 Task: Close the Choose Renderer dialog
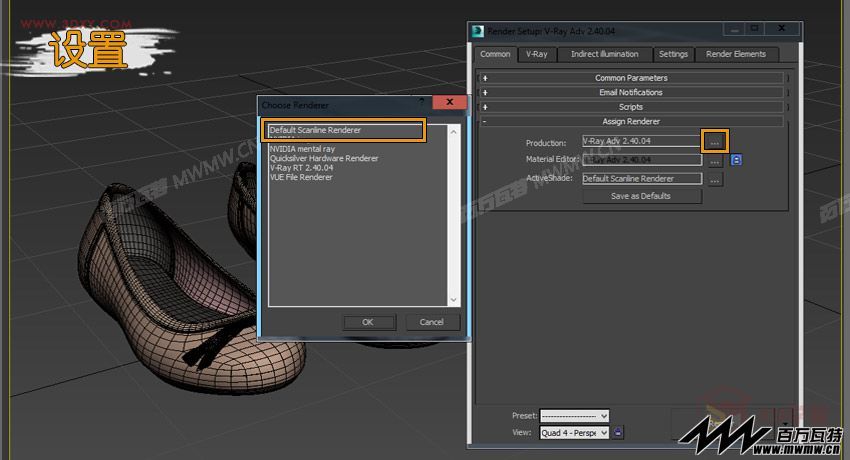pyautogui.click(x=449, y=102)
